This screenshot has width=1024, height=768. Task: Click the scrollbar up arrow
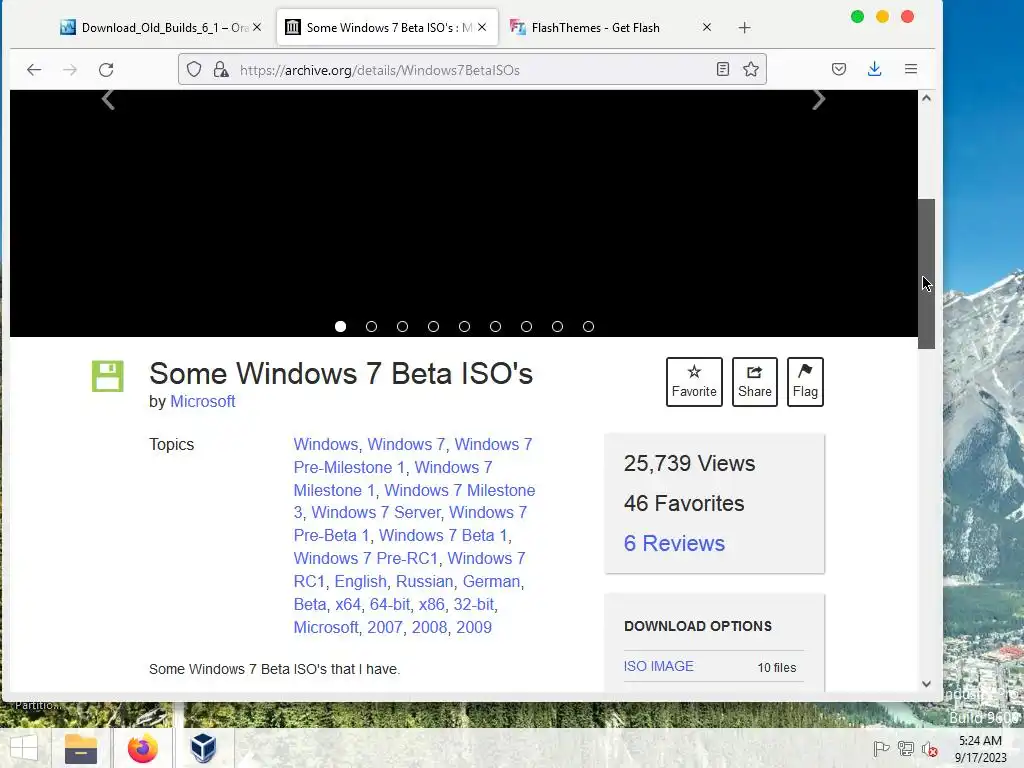coord(926,98)
